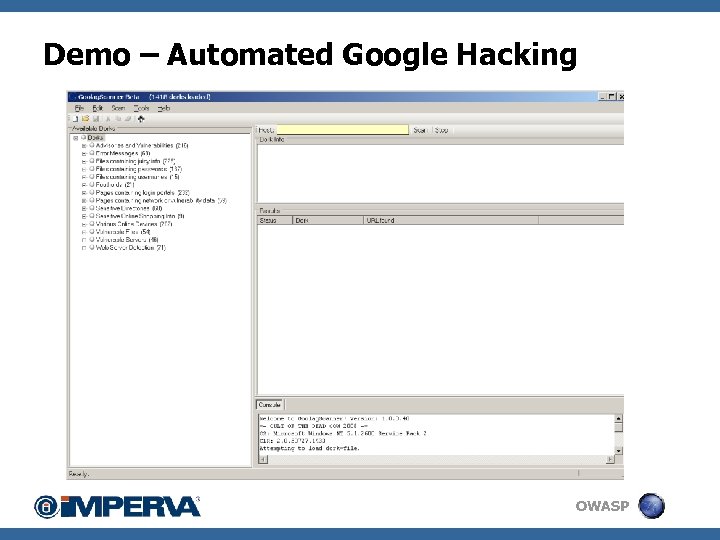Select Advisories and Vulnerabilities label
Image resolution: width=720 pixels, height=540 pixels.
pyautogui.click(x=142, y=146)
